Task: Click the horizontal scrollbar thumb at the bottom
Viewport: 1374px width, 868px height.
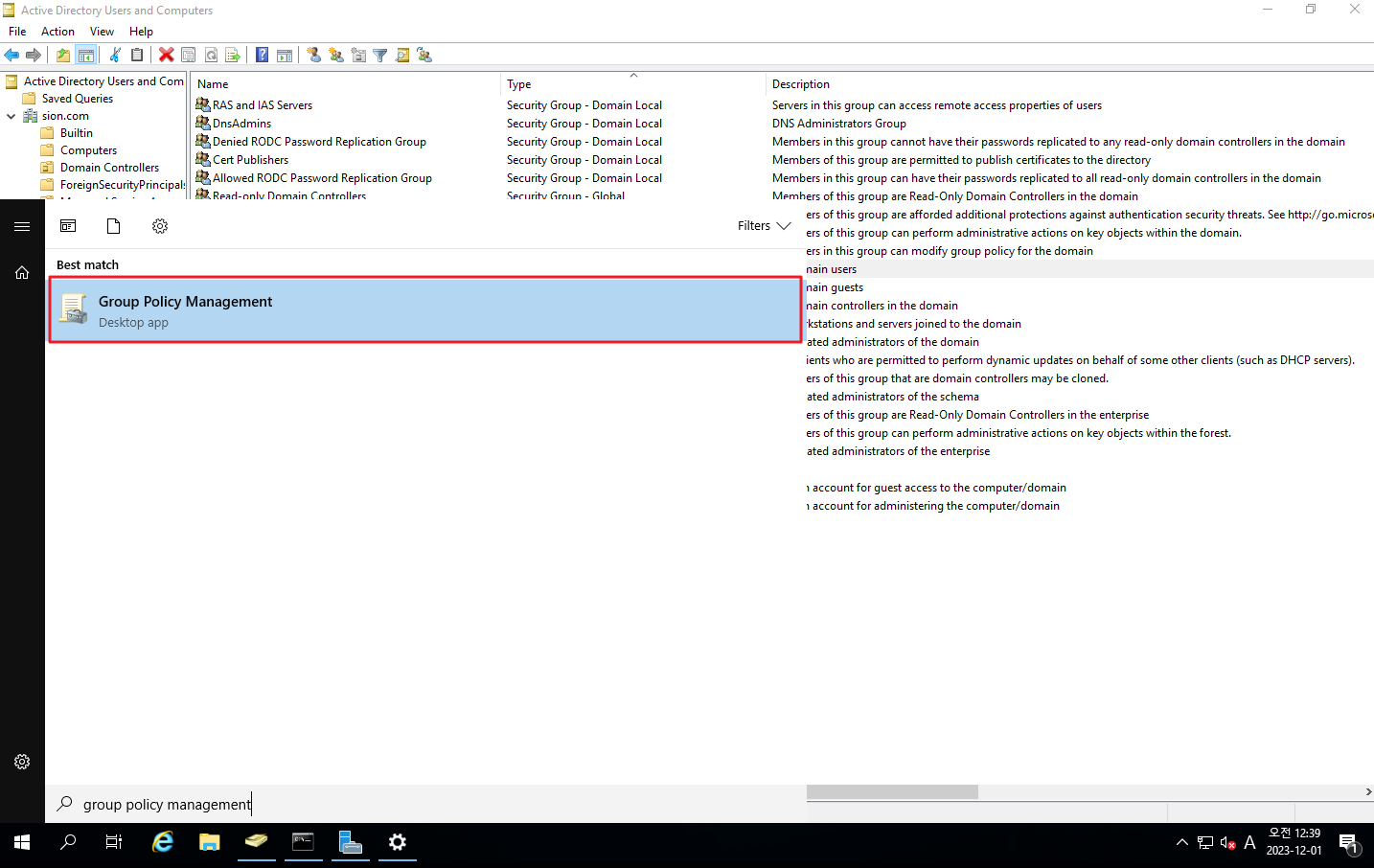Action: 892,792
